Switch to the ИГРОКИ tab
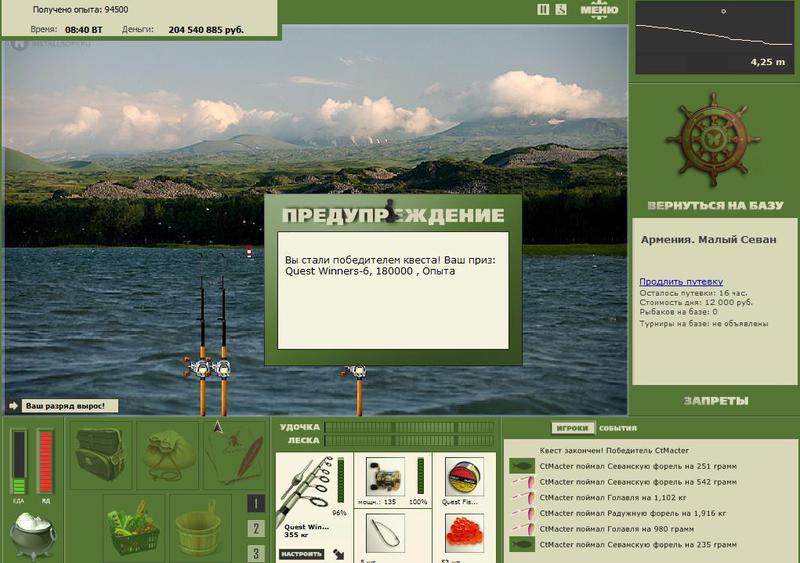This screenshot has width=800, height=563. [572, 428]
